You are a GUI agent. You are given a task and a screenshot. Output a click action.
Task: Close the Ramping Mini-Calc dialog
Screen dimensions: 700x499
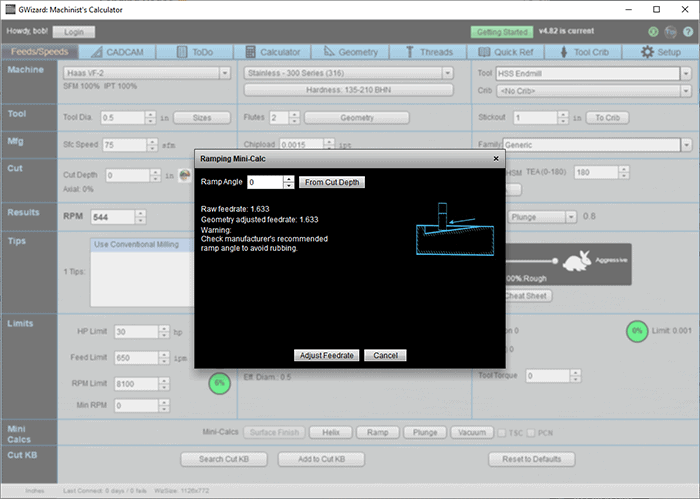(x=496, y=158)
